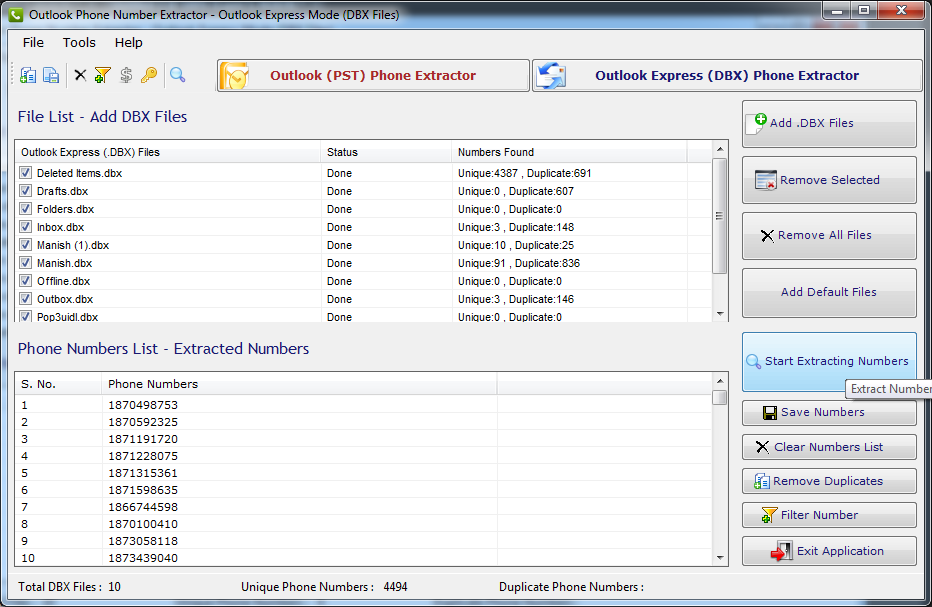This screenshot has height=607, width=932.
Task: Switch to Outlook (PST) Phone Extractor
Action: [373, 76]
